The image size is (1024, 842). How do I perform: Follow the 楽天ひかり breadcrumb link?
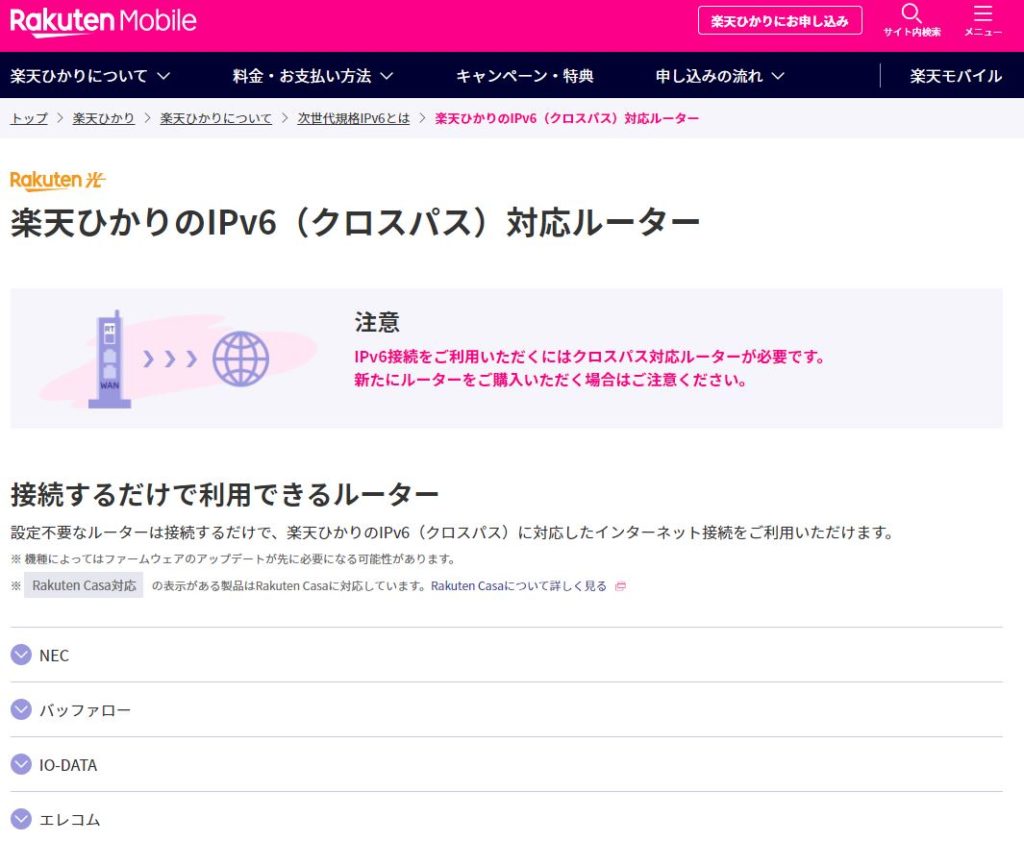point(103,118)
